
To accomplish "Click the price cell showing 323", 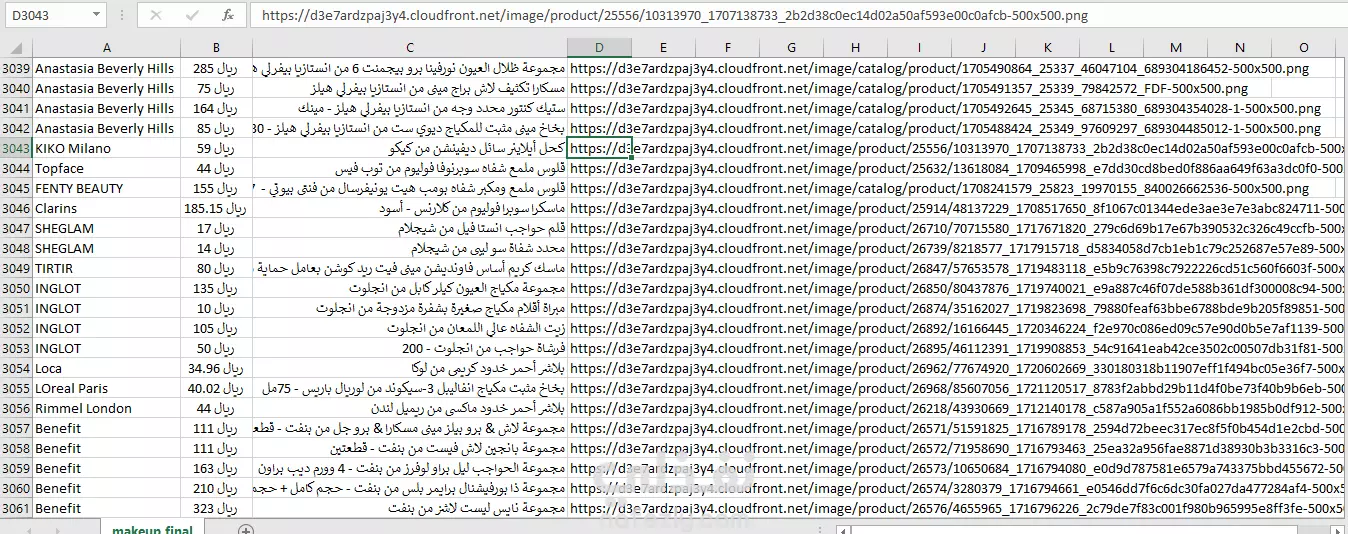I will point(216,508).
